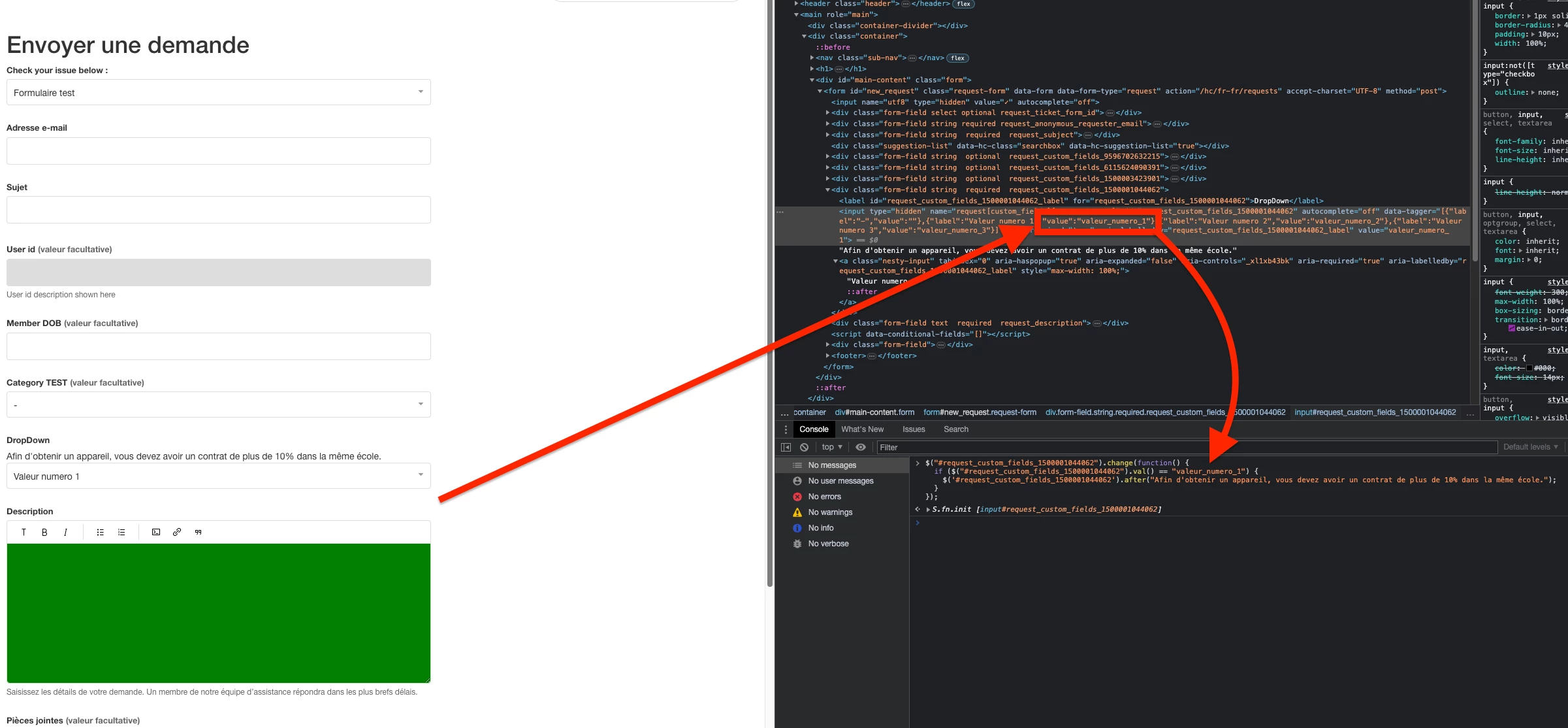
Task: Toggle the ease-in-out transition swatch checkbox
Action: pos(1511,328)
